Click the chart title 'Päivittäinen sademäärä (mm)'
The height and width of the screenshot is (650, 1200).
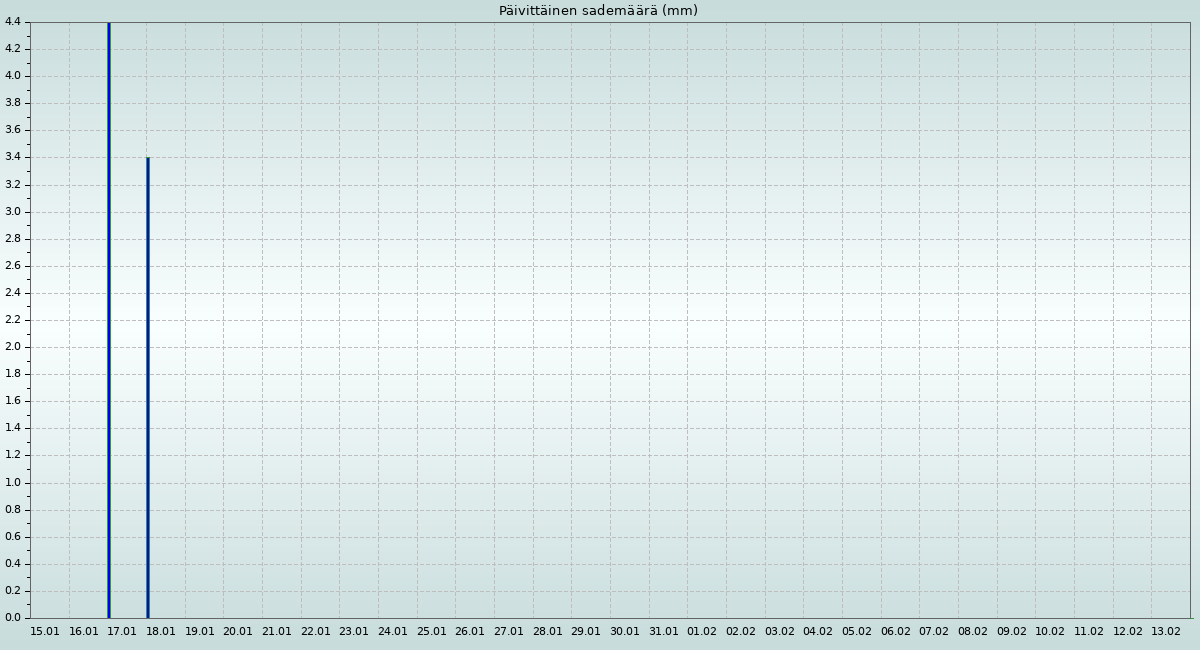coord(598,11)
